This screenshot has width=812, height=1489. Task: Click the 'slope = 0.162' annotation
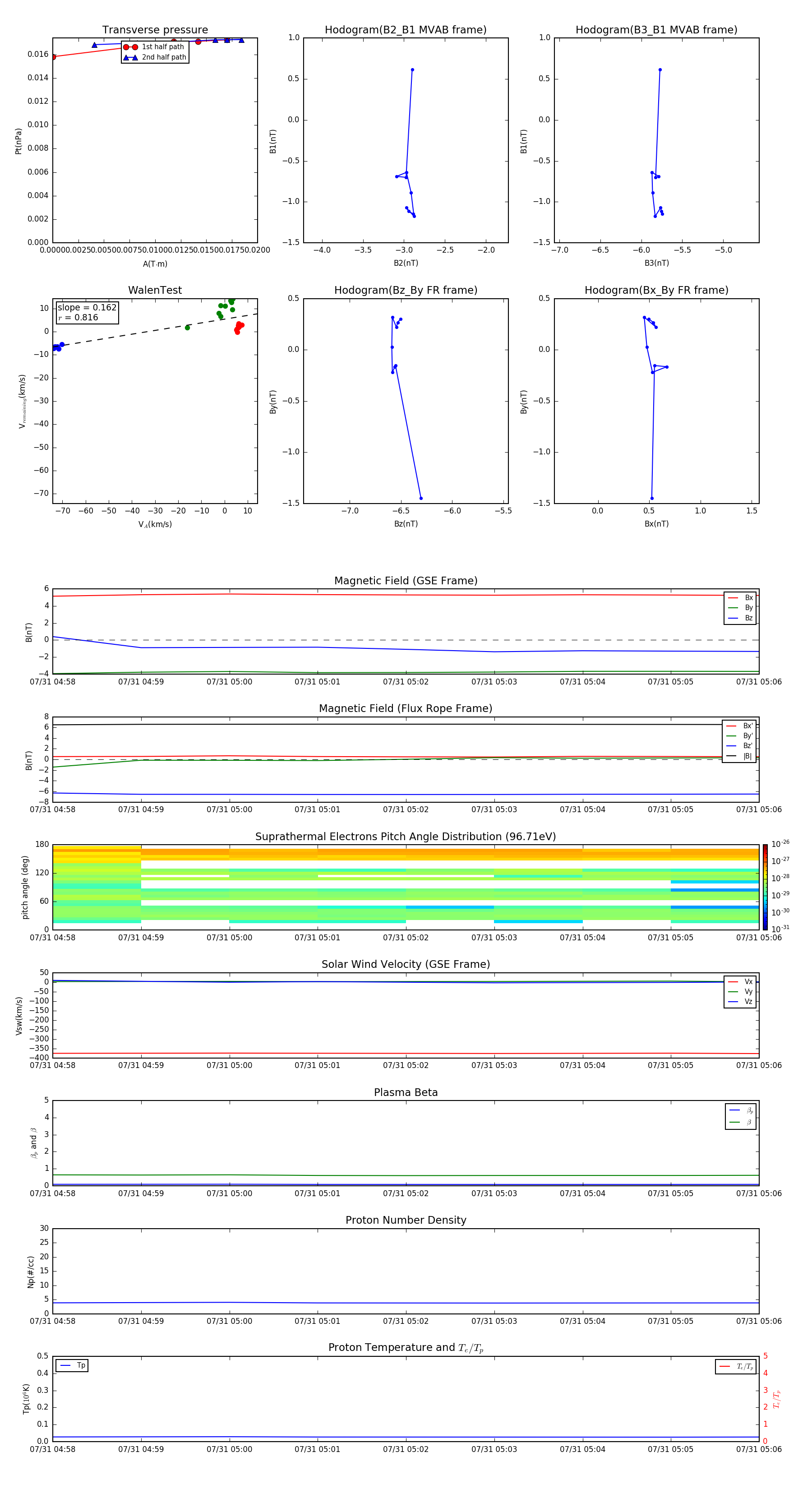click(87, 308)
